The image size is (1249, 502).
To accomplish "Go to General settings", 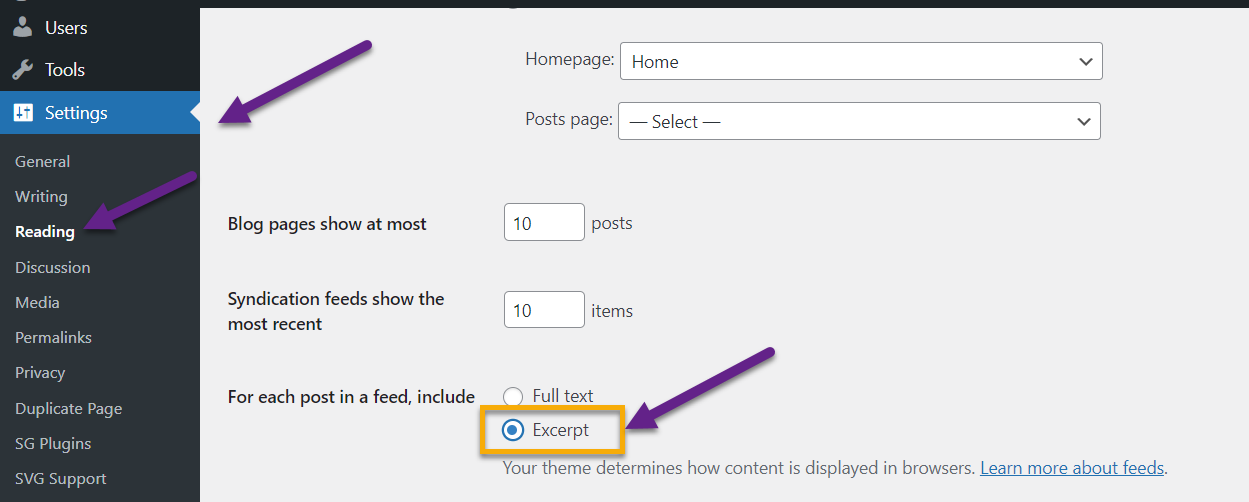I will [42, 161].
